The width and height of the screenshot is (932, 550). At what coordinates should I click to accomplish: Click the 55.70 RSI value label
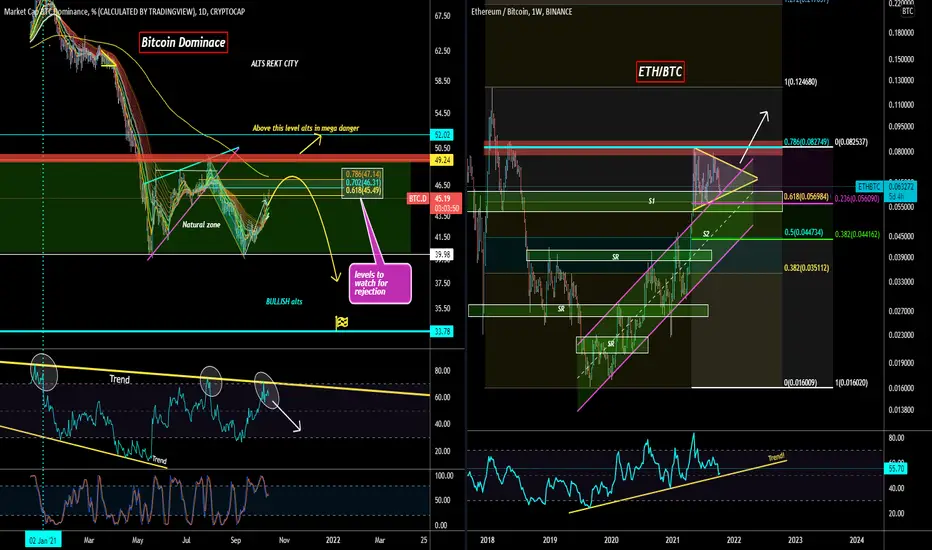click(x=896, y=469)
